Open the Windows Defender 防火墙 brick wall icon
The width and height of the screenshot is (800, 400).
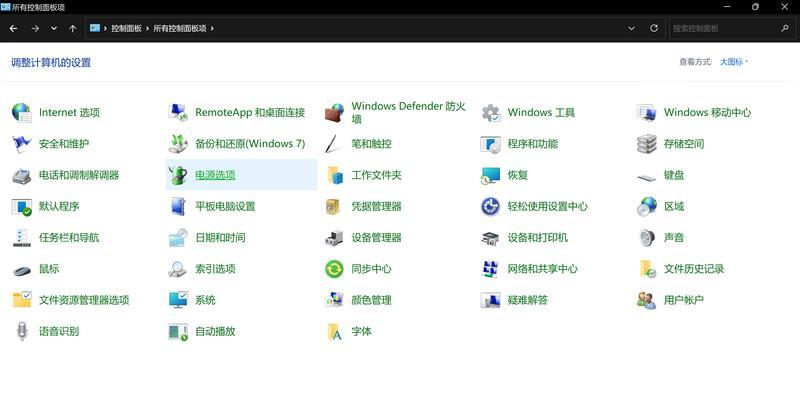click(334, 112)
